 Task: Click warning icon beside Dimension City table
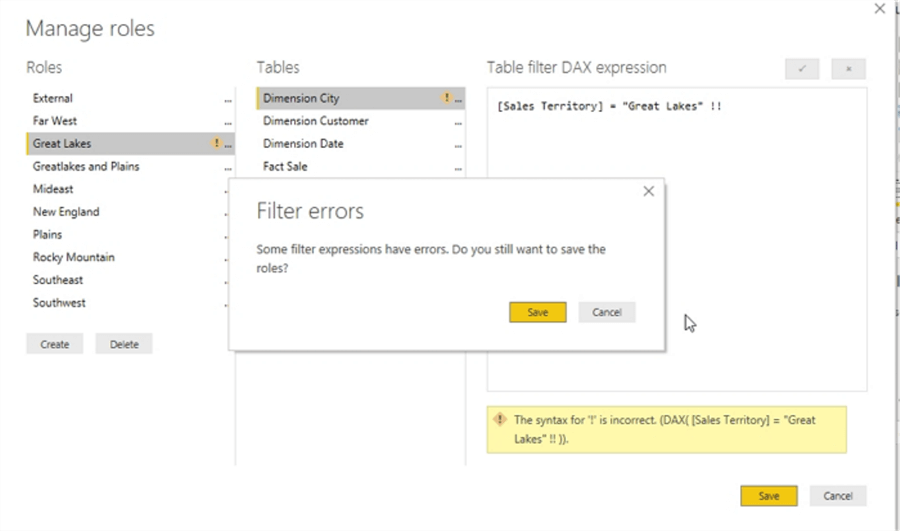(x=446, y=98)
